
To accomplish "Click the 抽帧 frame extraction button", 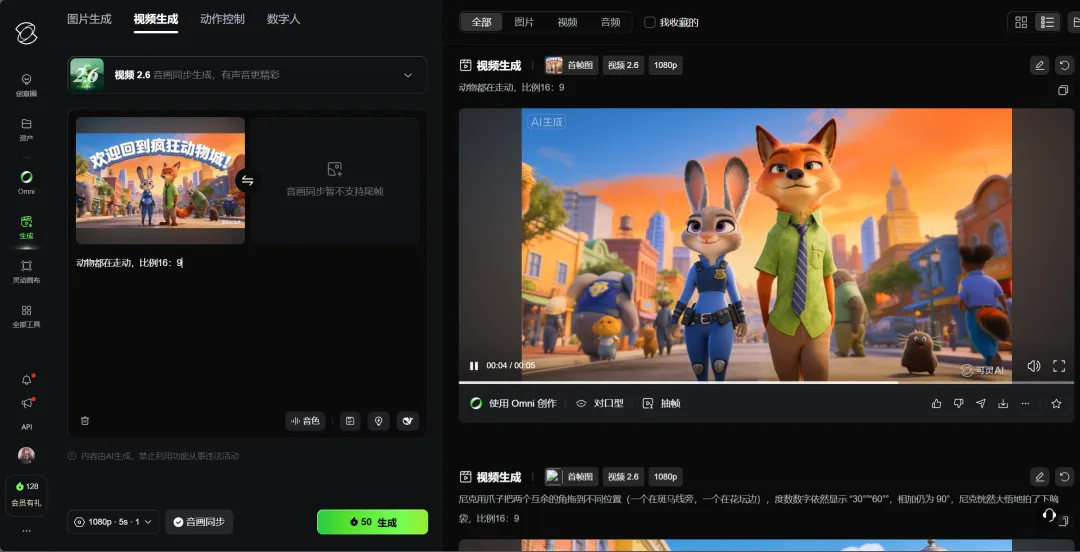I will 661,403.
